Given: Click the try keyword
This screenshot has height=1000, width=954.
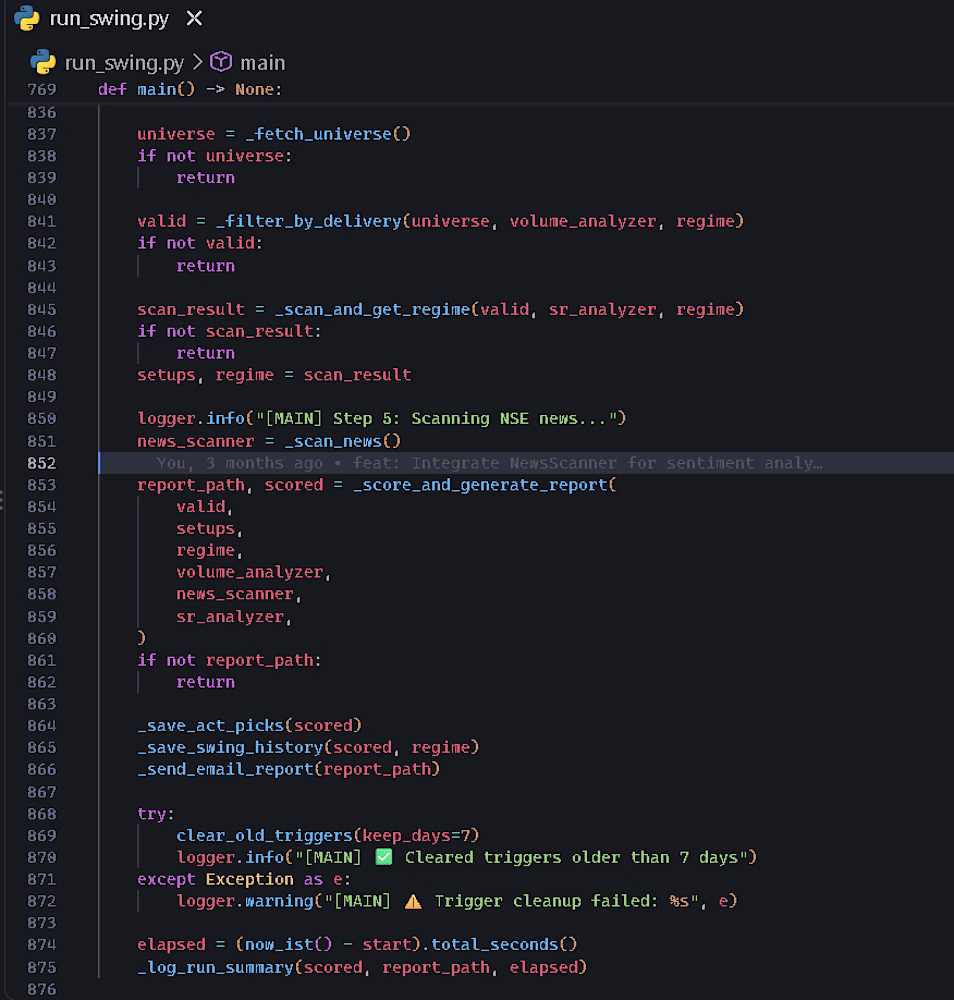Looking at the screenshot, I should click(152, 814).
